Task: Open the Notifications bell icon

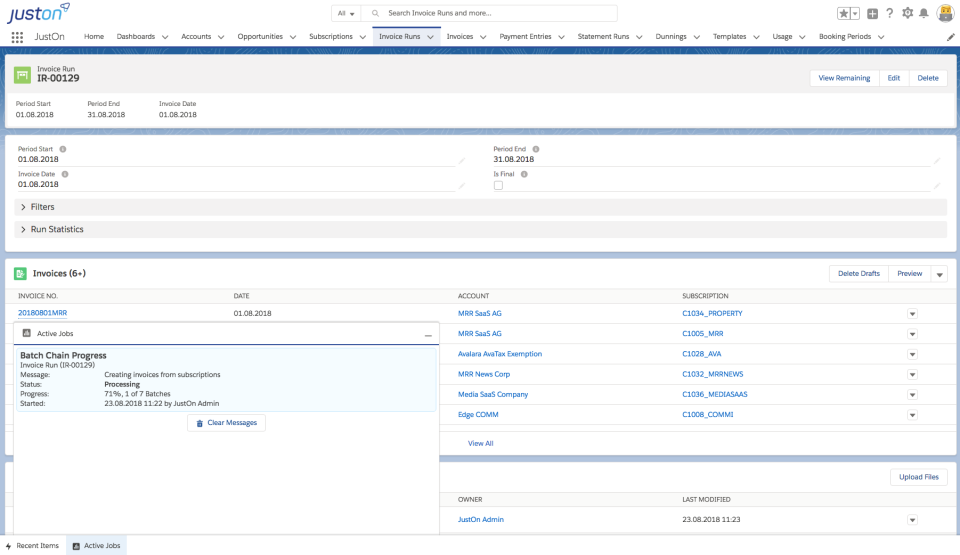Action: click(x=924, y=13)
